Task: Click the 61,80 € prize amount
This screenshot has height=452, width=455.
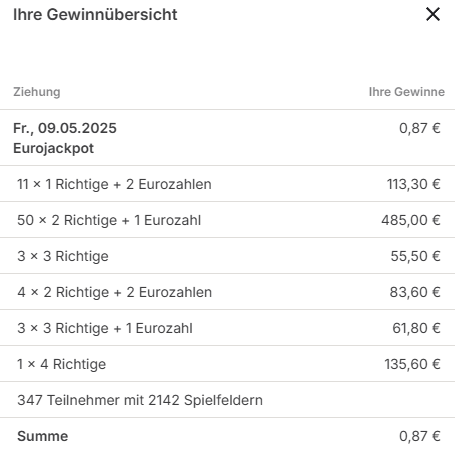Action: pyautogui.click(x=416, y=328)
